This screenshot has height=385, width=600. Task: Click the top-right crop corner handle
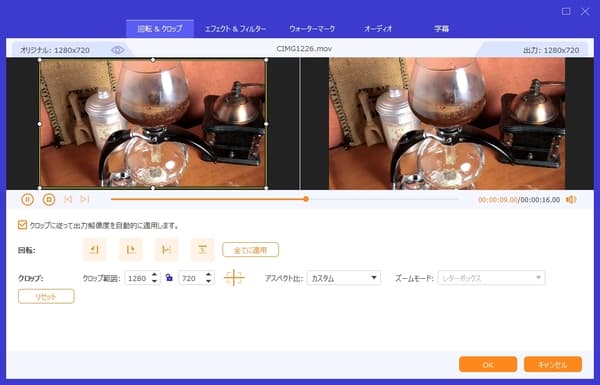266,60
